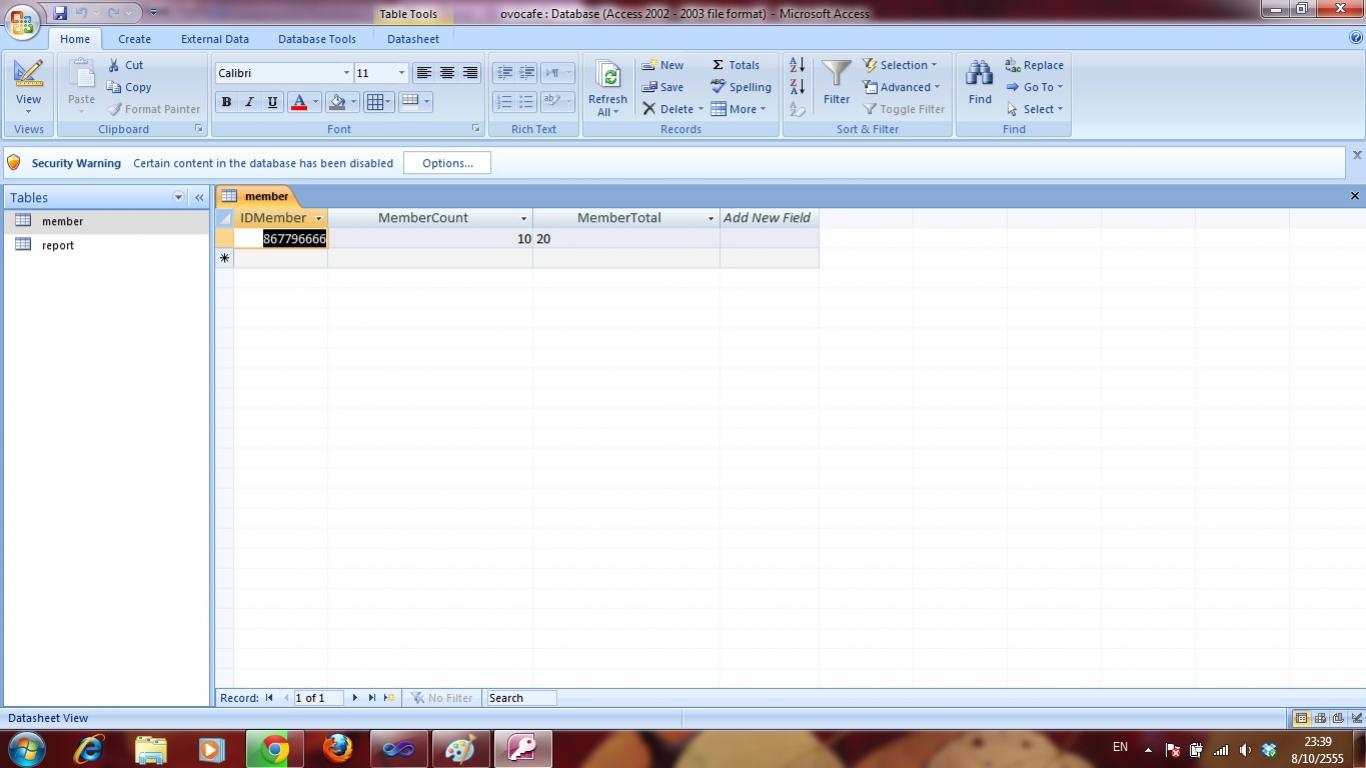Screen dimensions: 1366x768
Task: Click security warning Options button
Action: (447, 163)
